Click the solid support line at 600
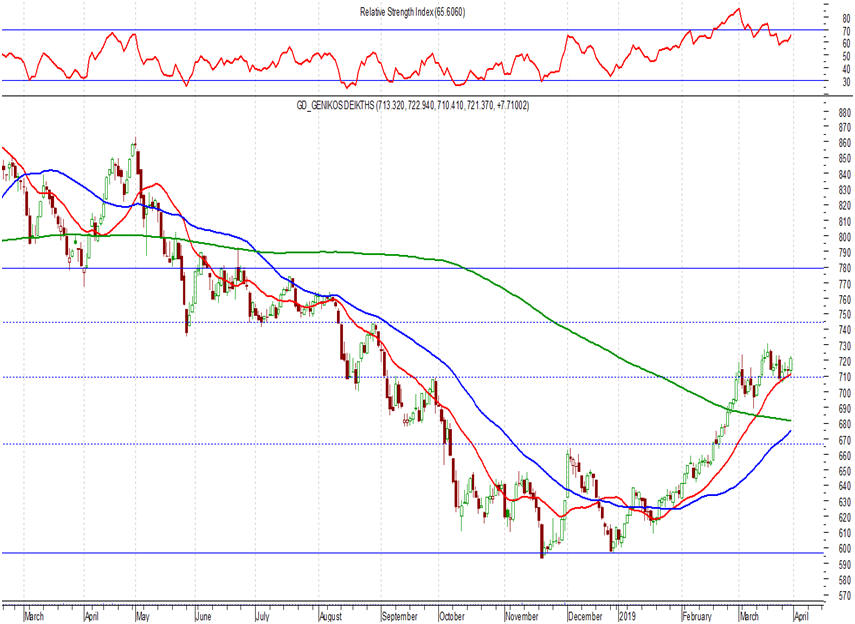The width and height of the screenshot is (855, 624). click(x=300, y=552)
